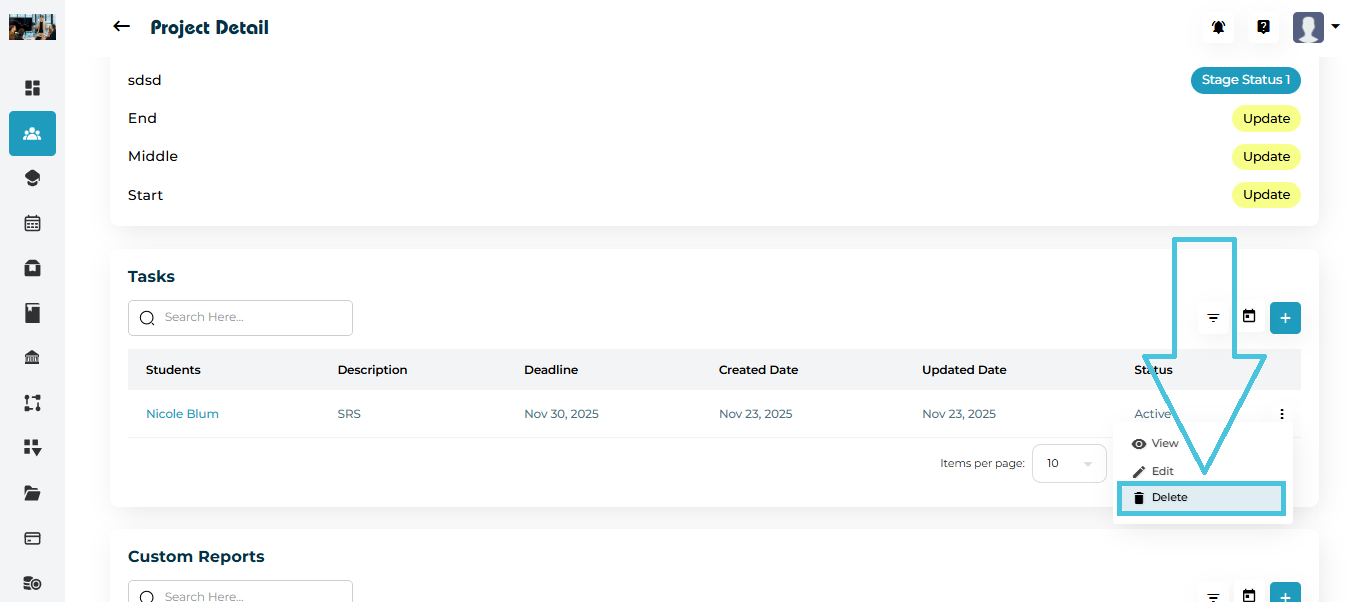Click the Tasks search input field
Viewport: 1362px width, 602px height.
240,318
